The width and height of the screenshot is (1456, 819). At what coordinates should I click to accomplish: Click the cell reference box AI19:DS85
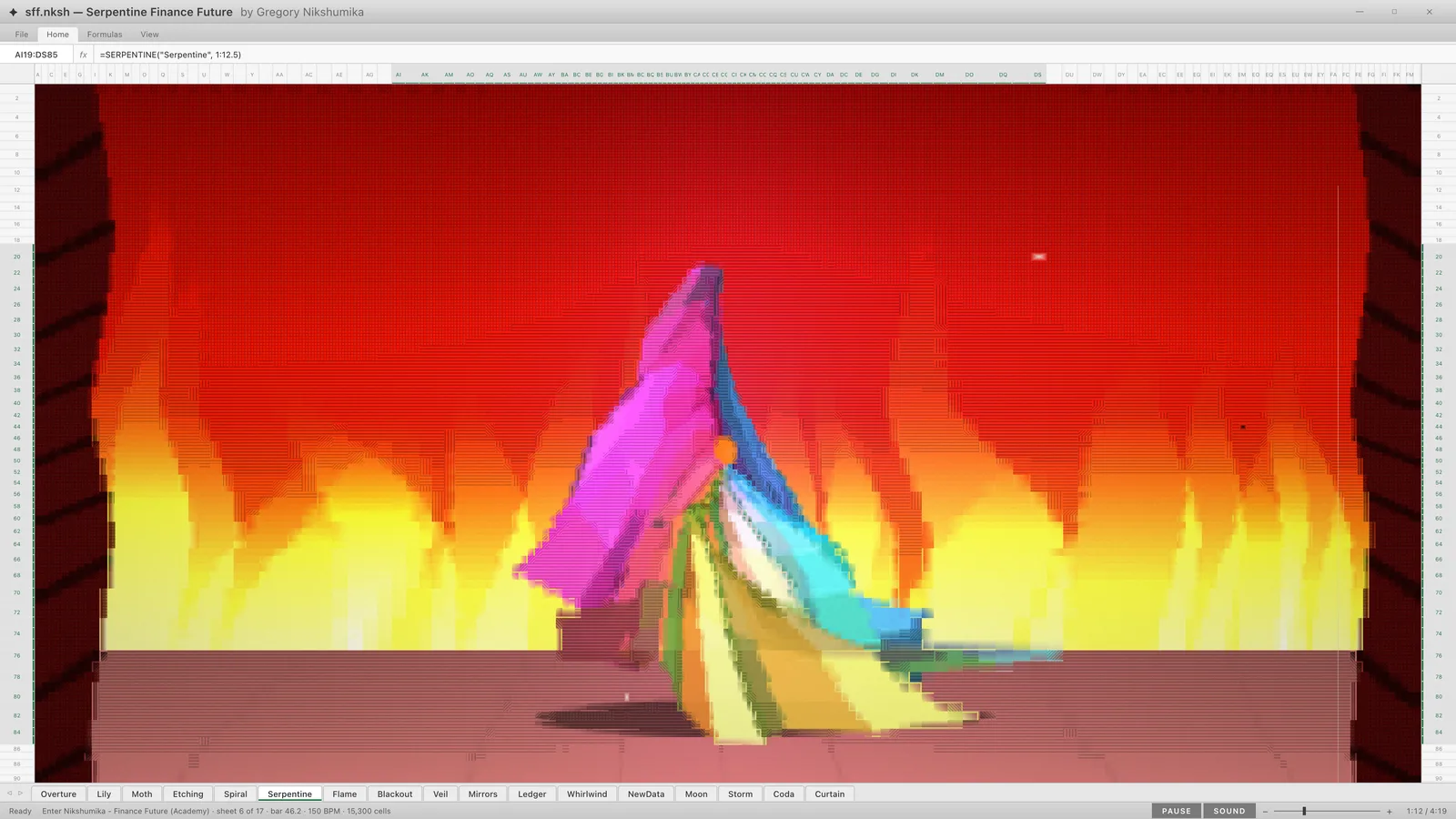(36, 55)
